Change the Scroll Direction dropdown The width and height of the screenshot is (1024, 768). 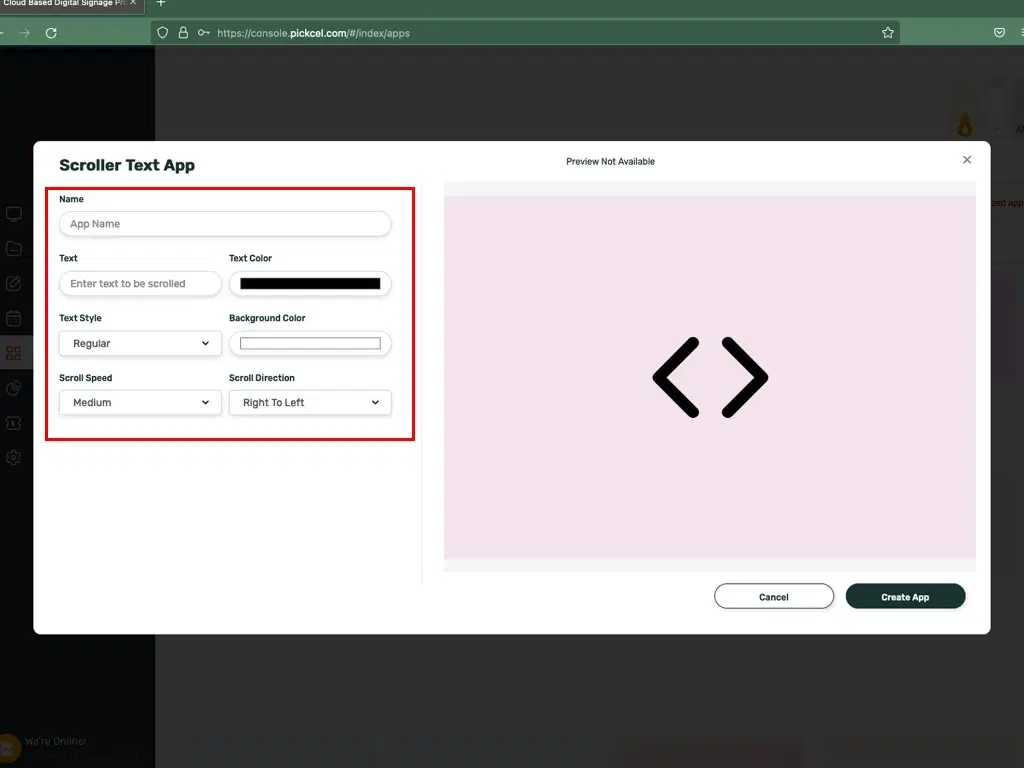coord(310,402)
